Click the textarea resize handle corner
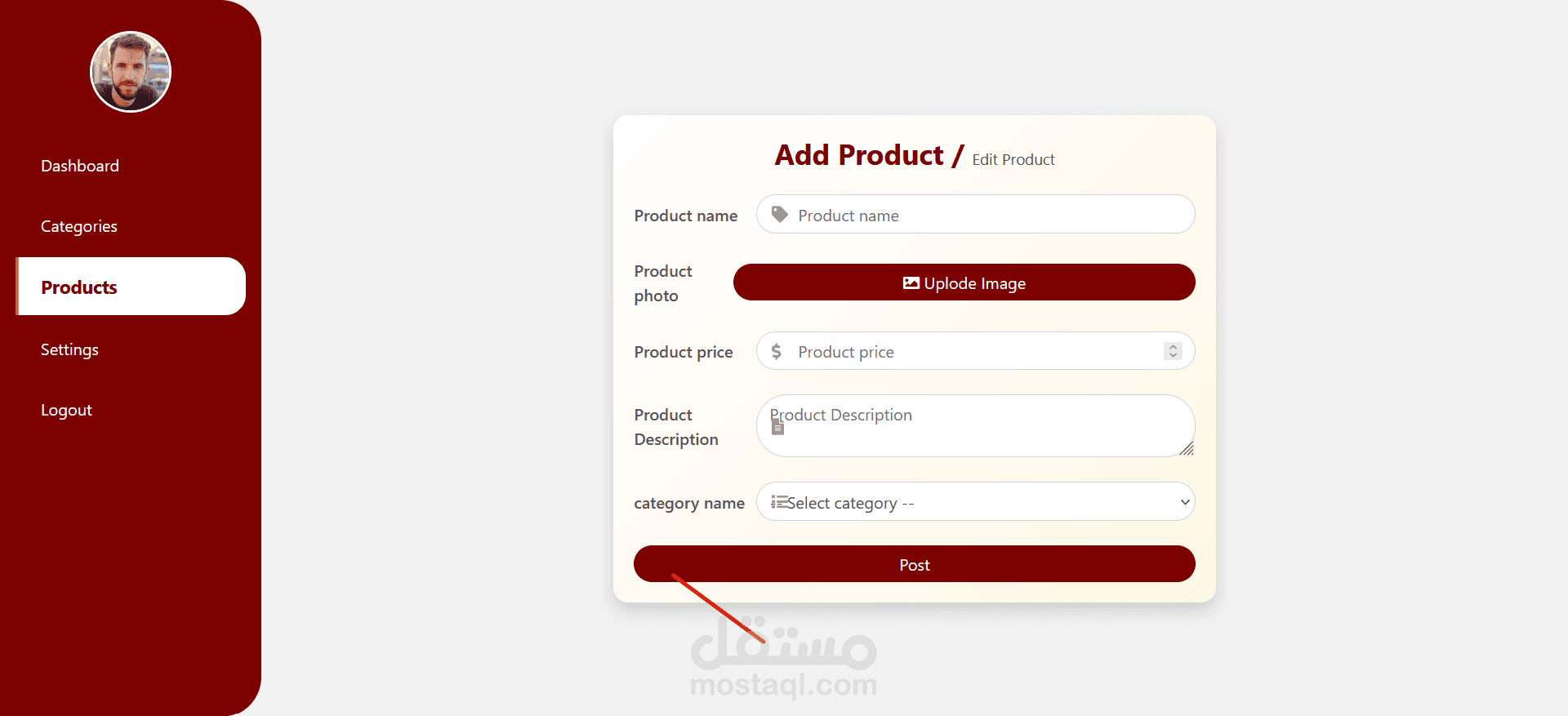 pos(1187,448)
